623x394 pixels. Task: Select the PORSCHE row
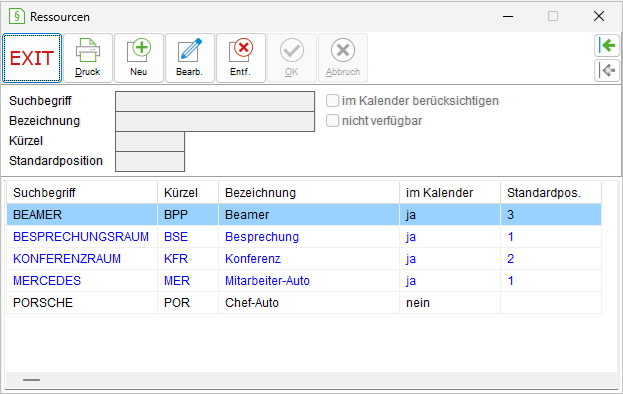click(x=304, y=303)
